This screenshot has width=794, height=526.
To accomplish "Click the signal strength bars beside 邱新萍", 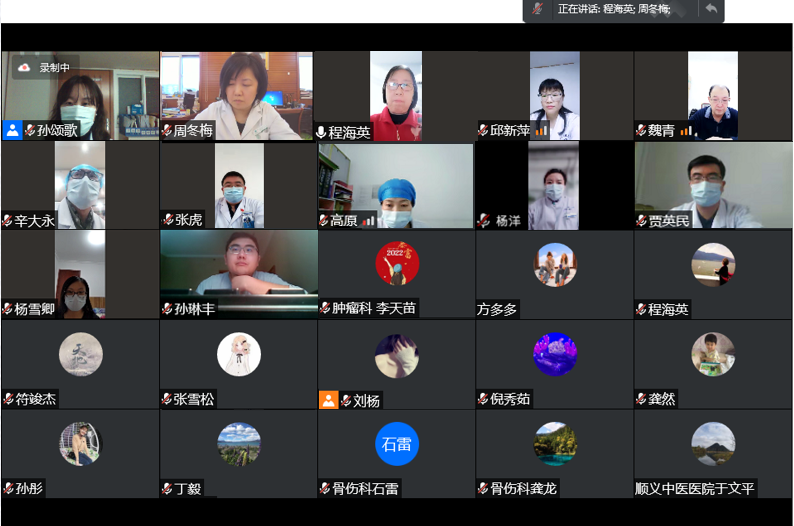I will coord(541,131).
